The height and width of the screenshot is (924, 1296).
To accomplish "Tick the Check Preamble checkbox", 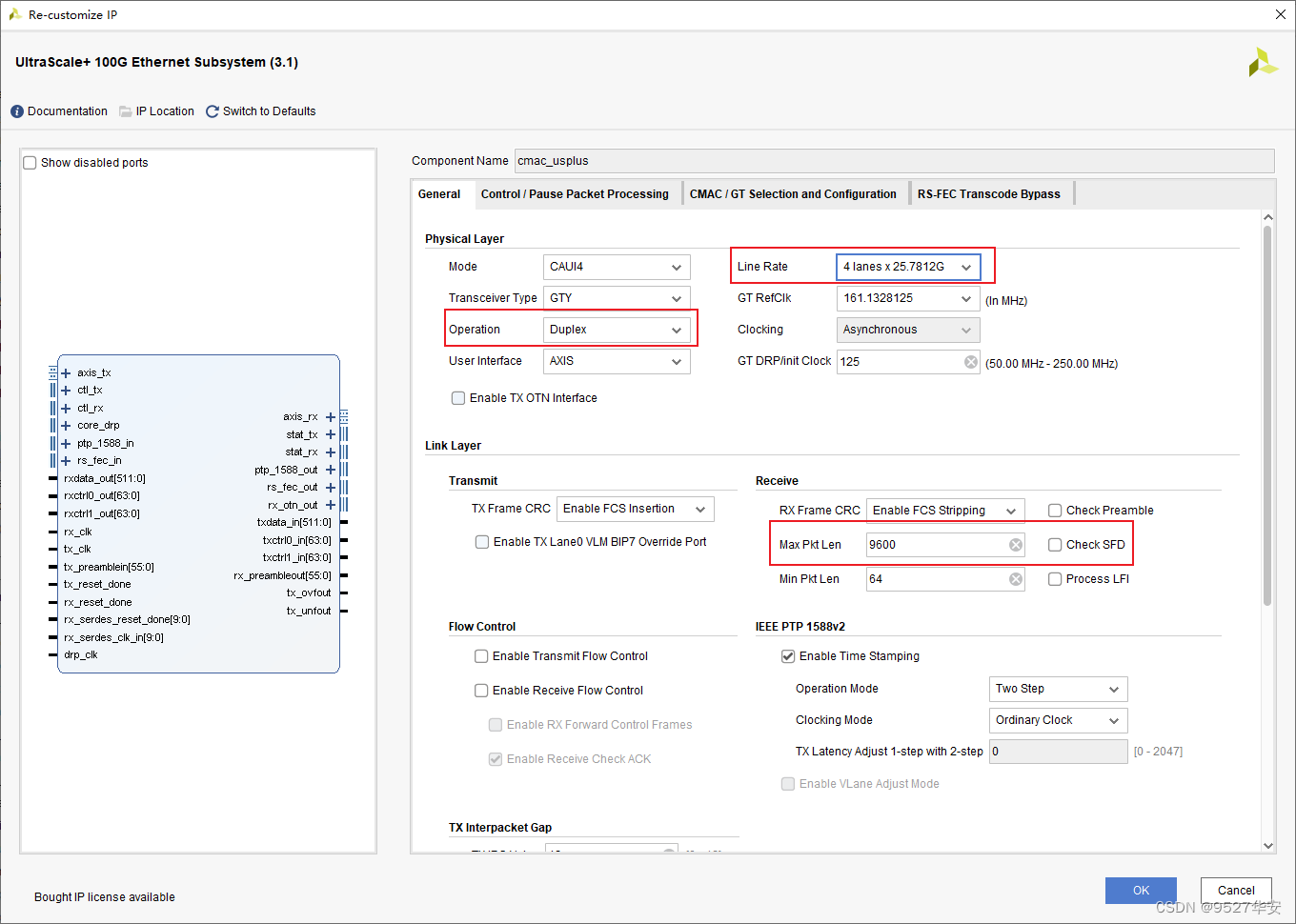I will pos(1055,511).
